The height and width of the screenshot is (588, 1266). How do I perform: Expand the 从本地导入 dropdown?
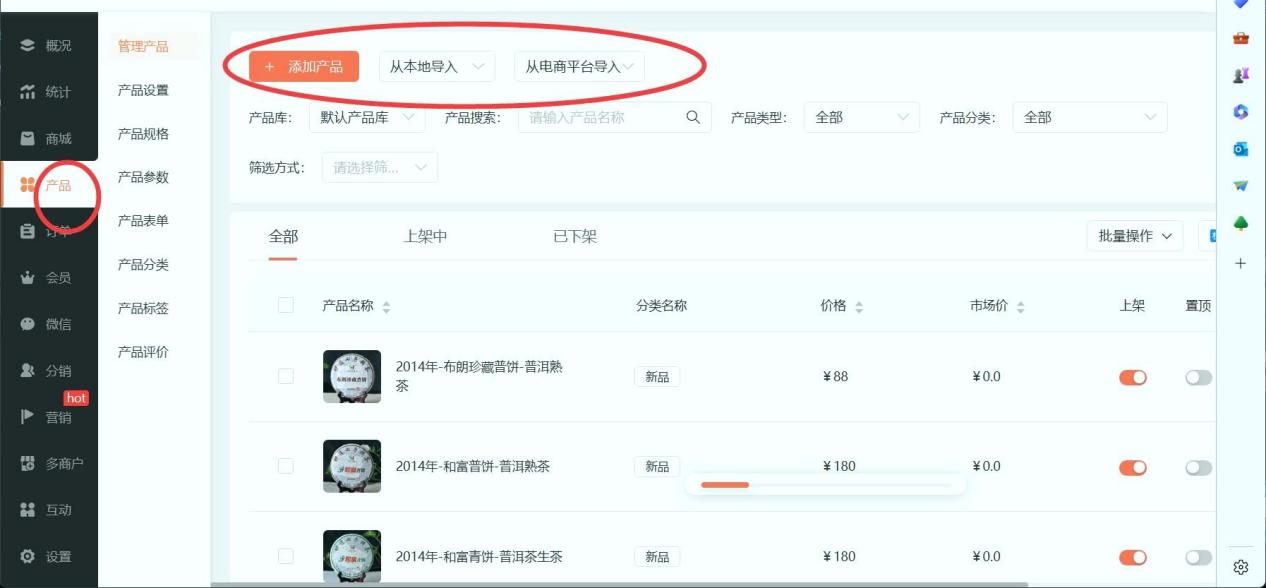pos(437,67)
